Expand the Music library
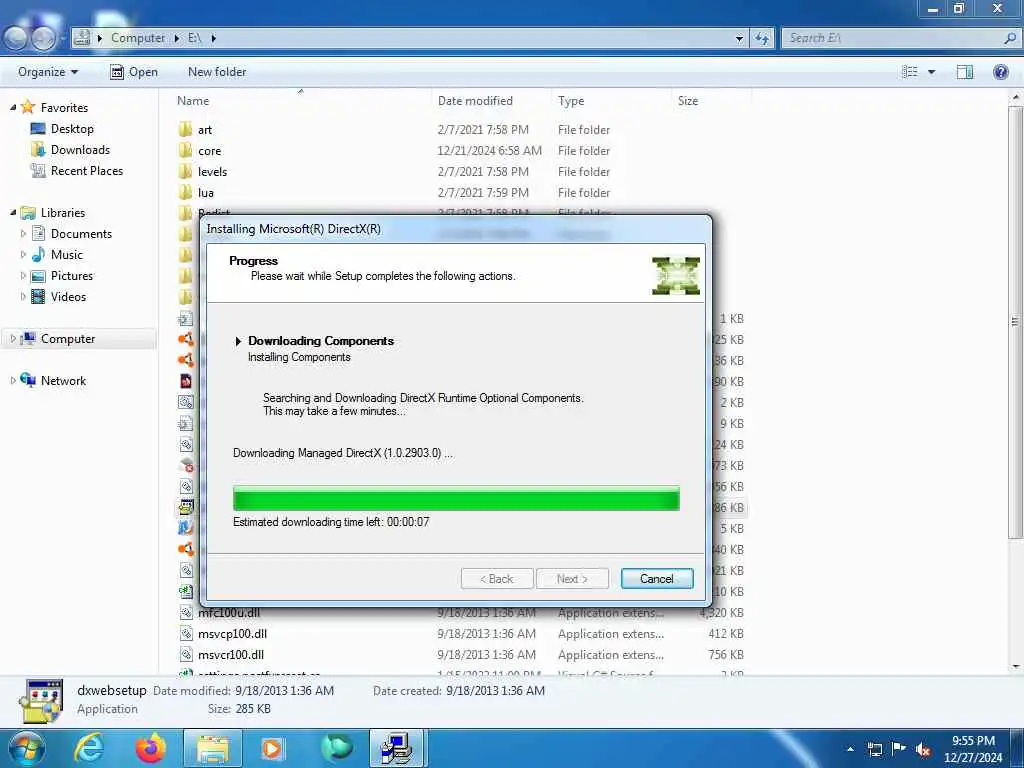Screen dimensions: 1024x768 click(x=24, y=254)
